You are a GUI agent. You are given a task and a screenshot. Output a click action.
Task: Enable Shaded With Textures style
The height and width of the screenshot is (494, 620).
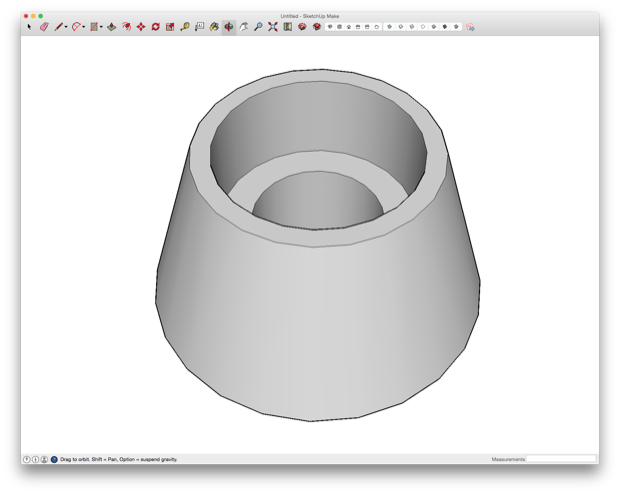pyautogui.click(x=445, y=27)
